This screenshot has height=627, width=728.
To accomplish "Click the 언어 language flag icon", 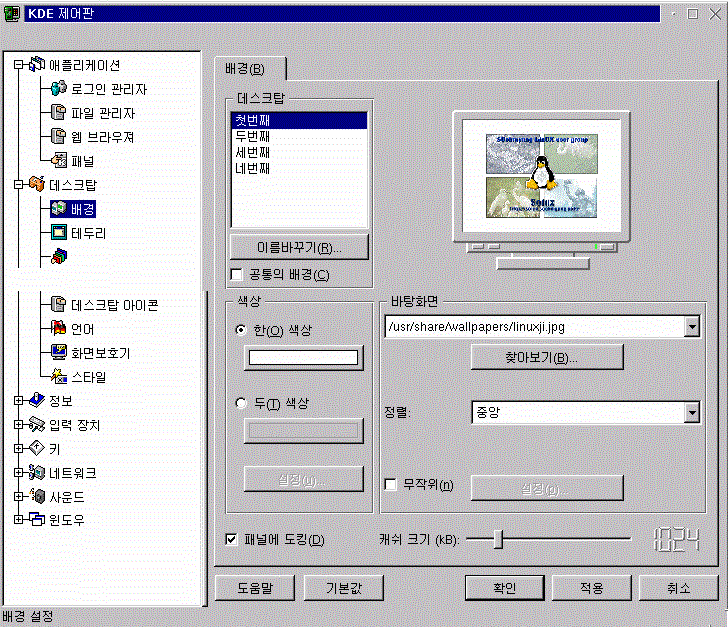I will pyautogui.click(x=58, y=328).
